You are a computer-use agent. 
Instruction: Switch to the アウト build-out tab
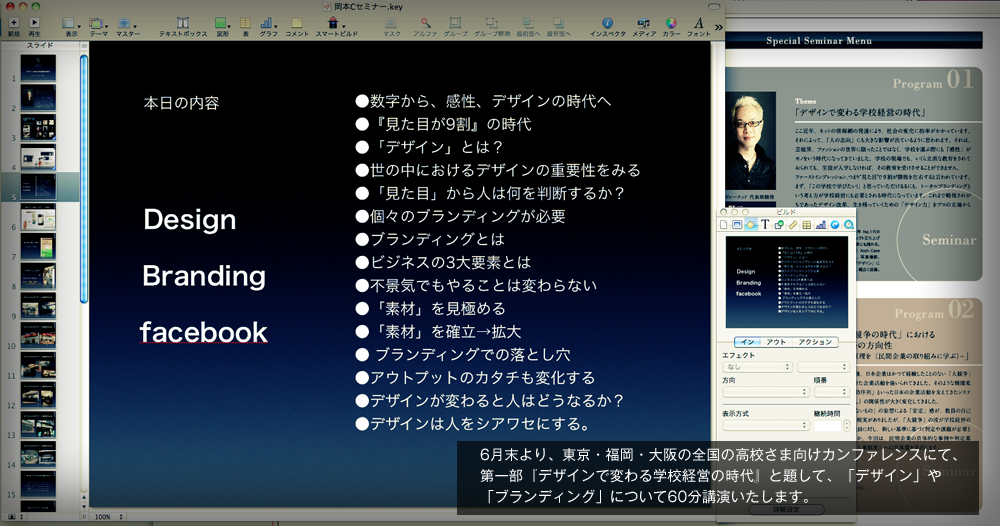click(x=776, y=342)
